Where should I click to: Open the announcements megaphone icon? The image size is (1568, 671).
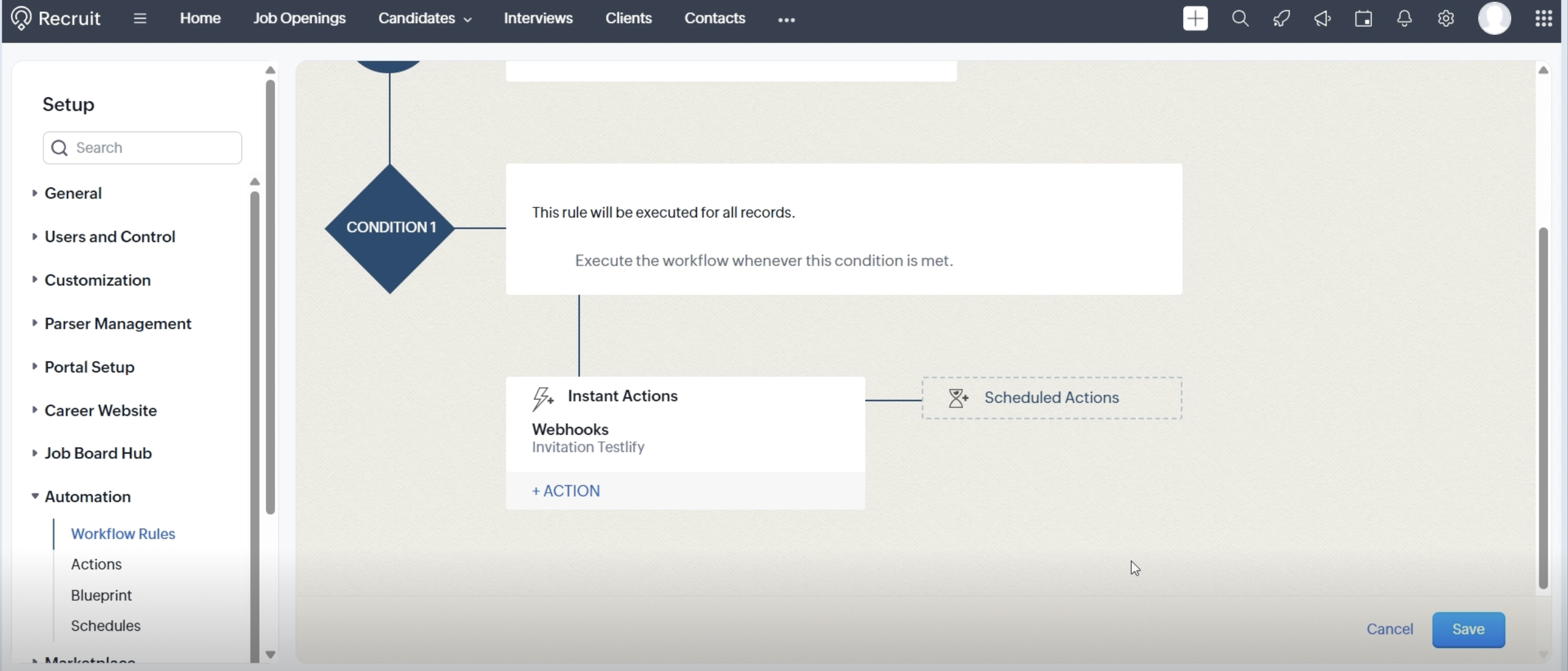(x=1322, y=18)
